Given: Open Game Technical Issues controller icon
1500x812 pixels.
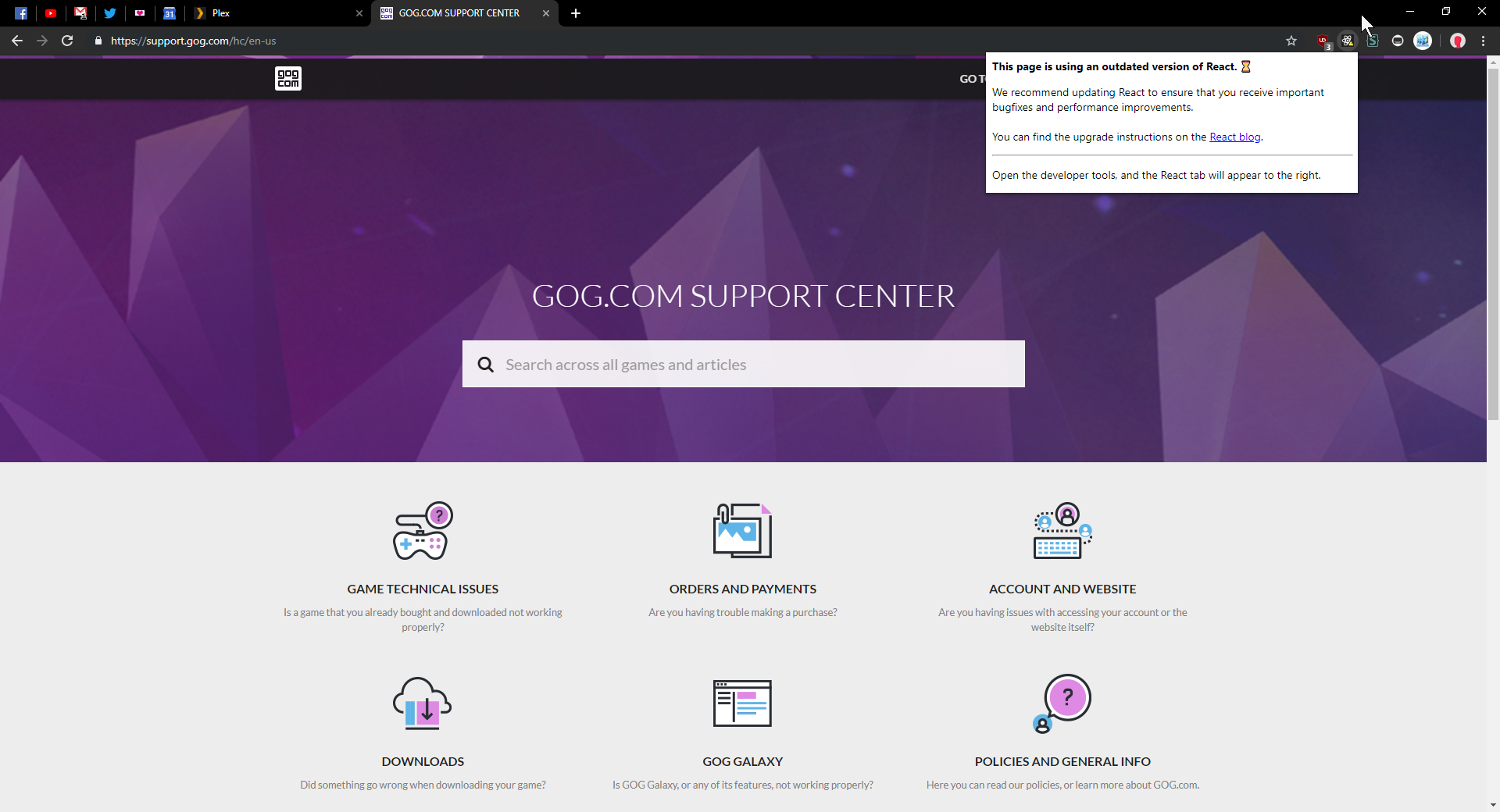Looking at the screenshot, I should pyautogui.click(x=423, y=531).
